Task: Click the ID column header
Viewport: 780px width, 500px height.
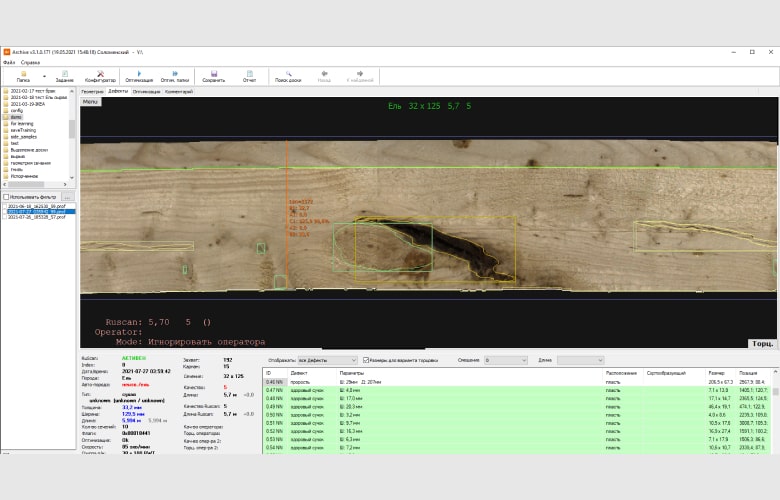Action: [275, 373]
